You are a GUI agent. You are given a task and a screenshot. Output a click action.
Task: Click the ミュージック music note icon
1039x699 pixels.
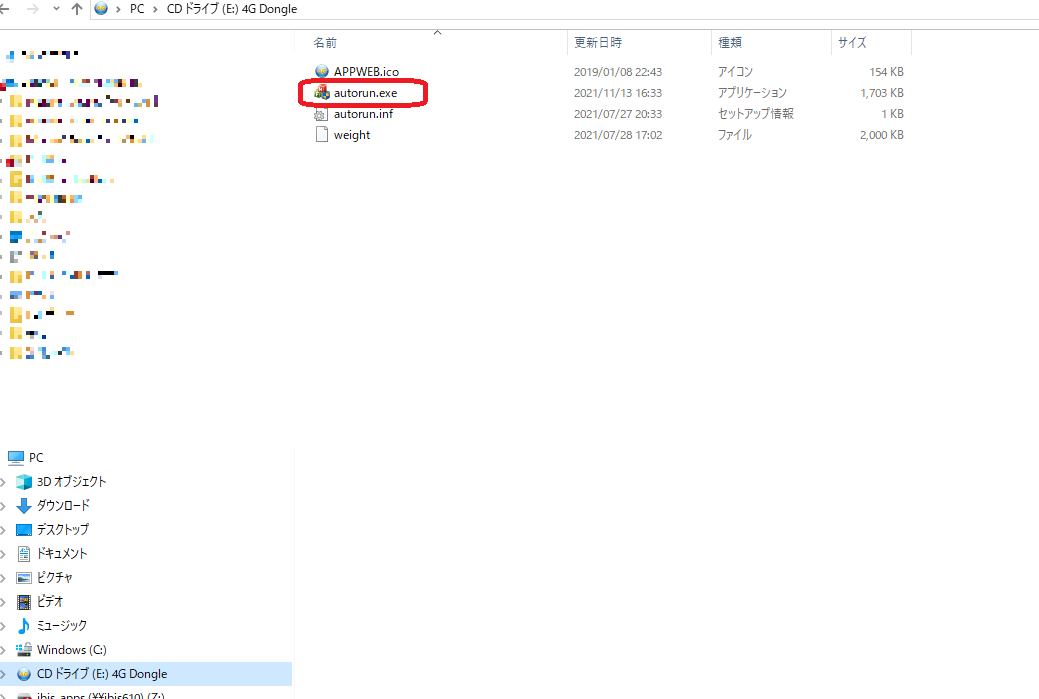click(x=24, y=625)
